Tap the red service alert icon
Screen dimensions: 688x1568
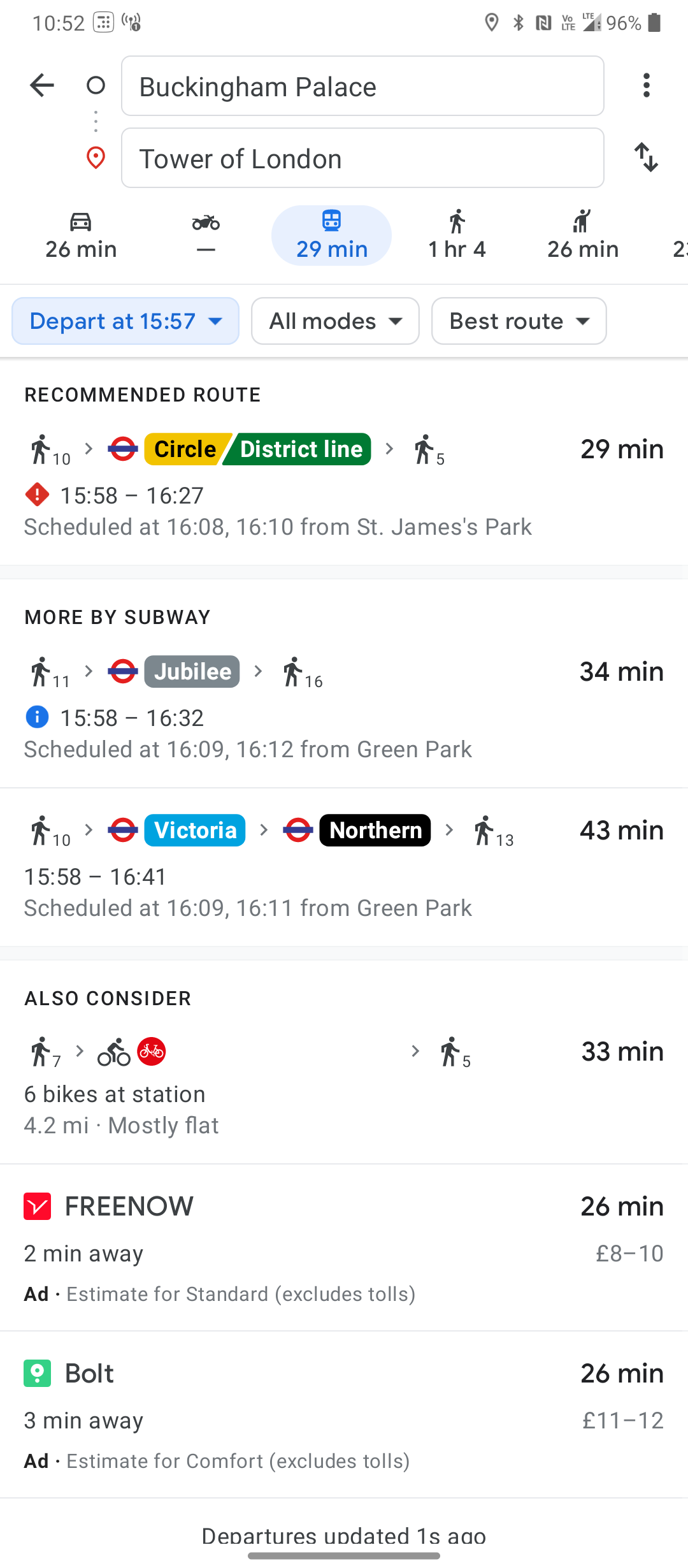pos(38,495)
